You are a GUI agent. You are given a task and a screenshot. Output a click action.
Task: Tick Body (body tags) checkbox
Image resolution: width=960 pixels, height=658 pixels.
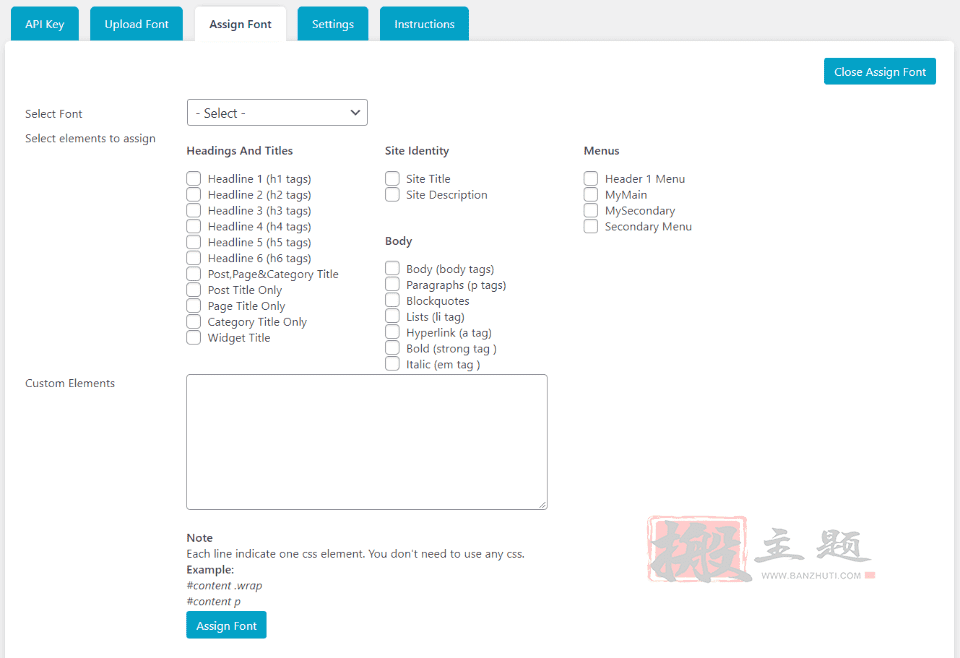coord(392,269)
